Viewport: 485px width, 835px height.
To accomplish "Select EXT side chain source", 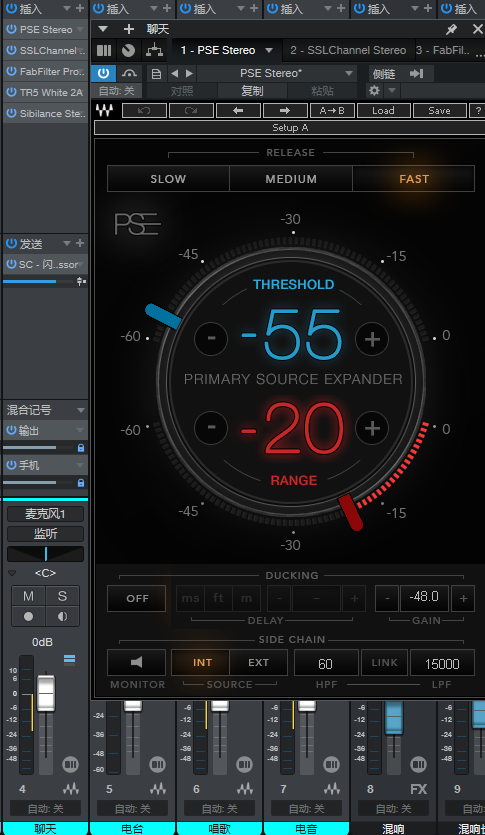I will (259, 662).
